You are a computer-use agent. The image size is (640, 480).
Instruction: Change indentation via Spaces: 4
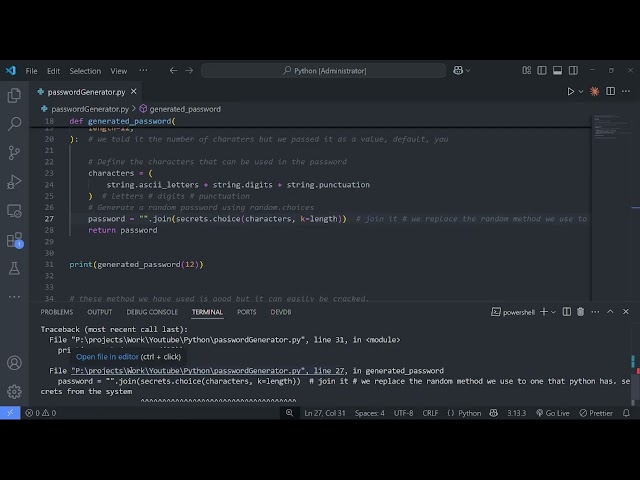(x=369, y=413)
